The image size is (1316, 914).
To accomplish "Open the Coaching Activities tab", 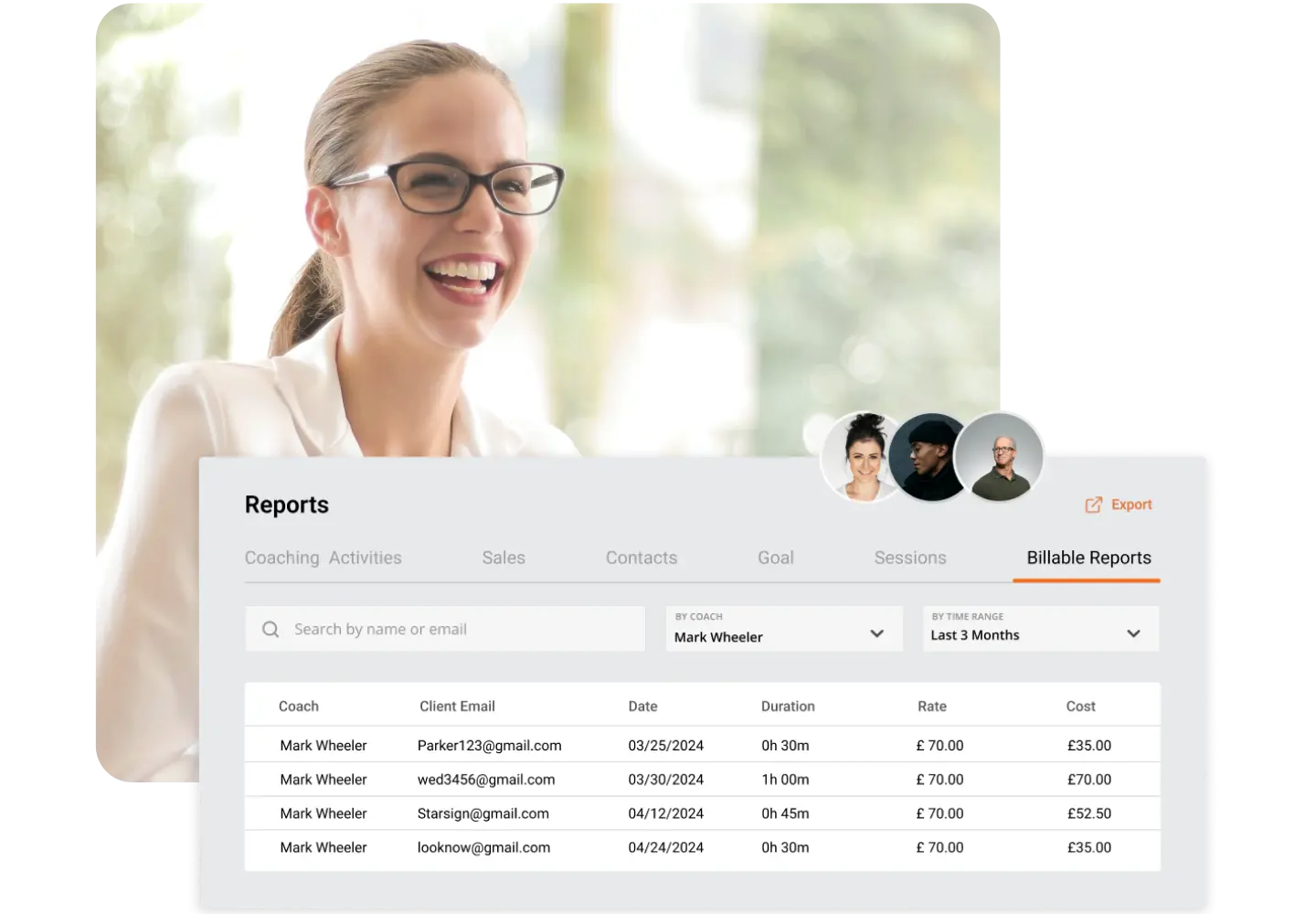I will point(324,558).
